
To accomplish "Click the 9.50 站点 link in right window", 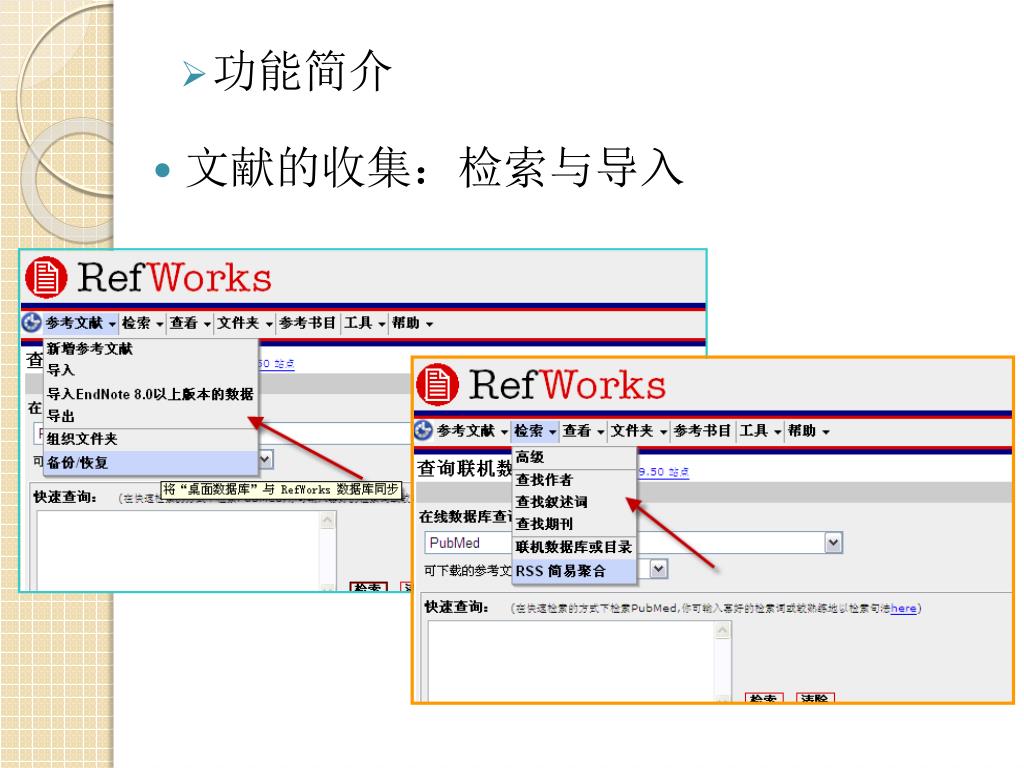I will click(x=664, y=472).
